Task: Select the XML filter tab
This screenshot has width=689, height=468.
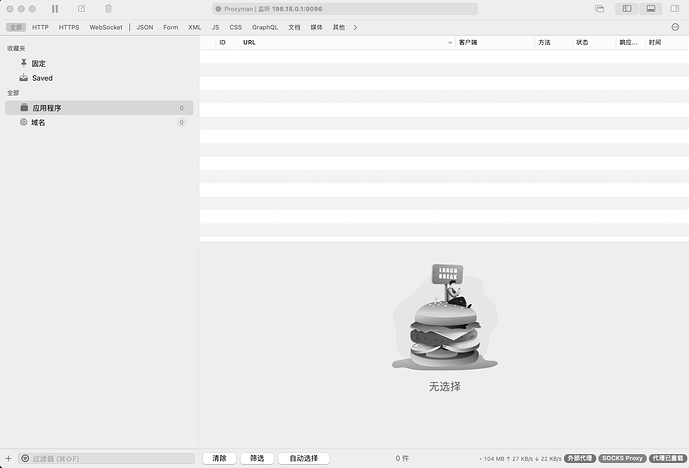Action: 195,27
